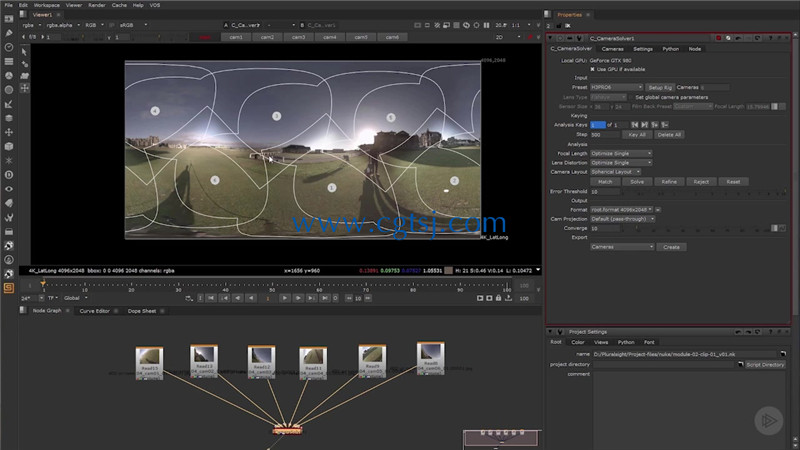
Task: Click the Setup Rig button
Action: click(660, 87)
